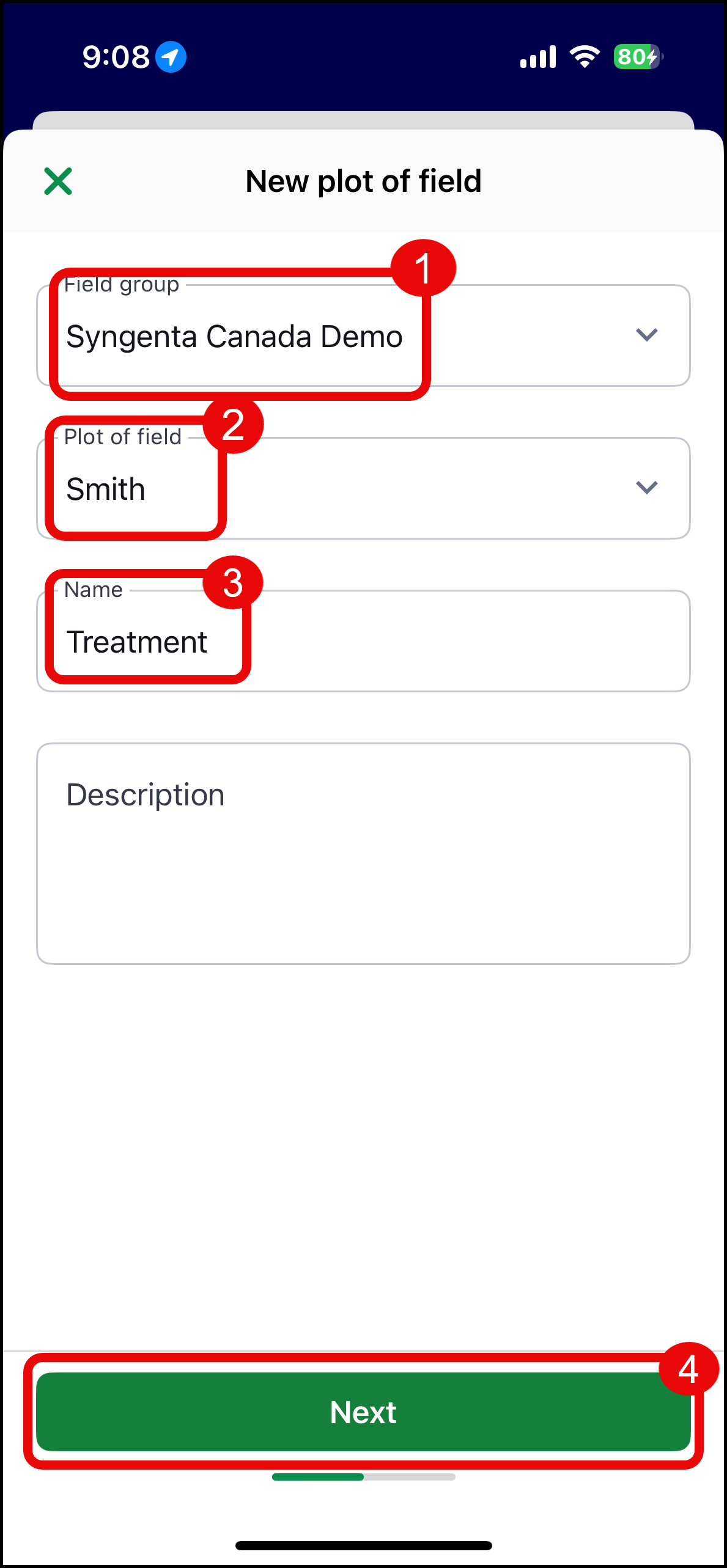Image resolution: width=727 pixels, height=1568 pixels.
Task: Tap the New plot of field title
Action: pos(363,181)
